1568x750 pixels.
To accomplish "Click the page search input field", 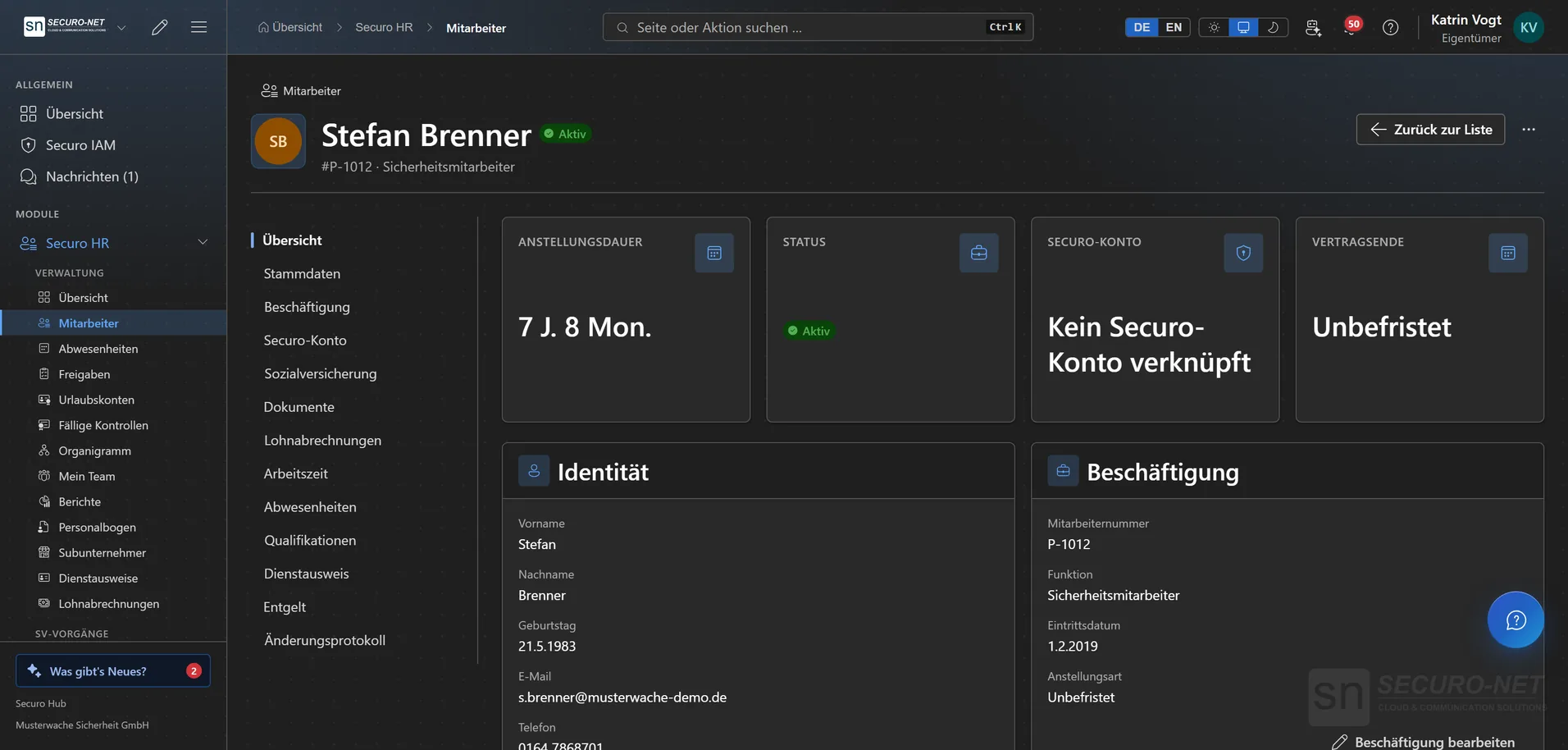I will pyautogui.click(x=818, y=27).
